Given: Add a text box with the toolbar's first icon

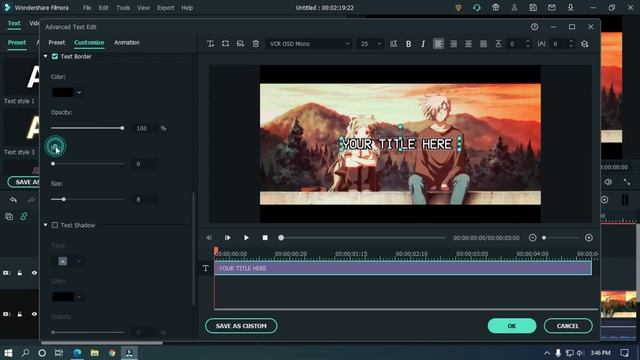Looking at the screenshot, I should coord(210,44).
